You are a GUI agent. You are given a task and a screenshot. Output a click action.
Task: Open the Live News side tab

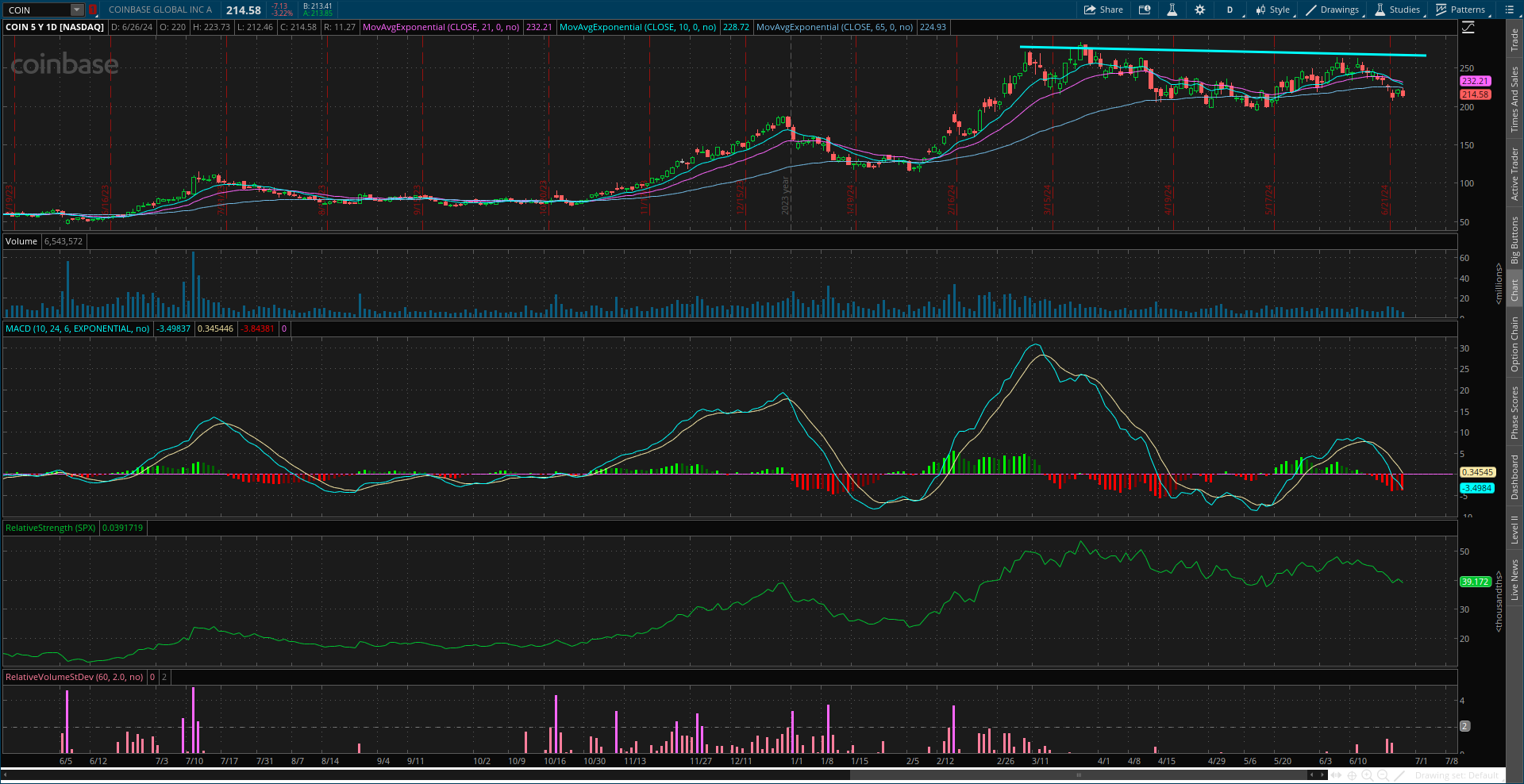pos(1514,580)
